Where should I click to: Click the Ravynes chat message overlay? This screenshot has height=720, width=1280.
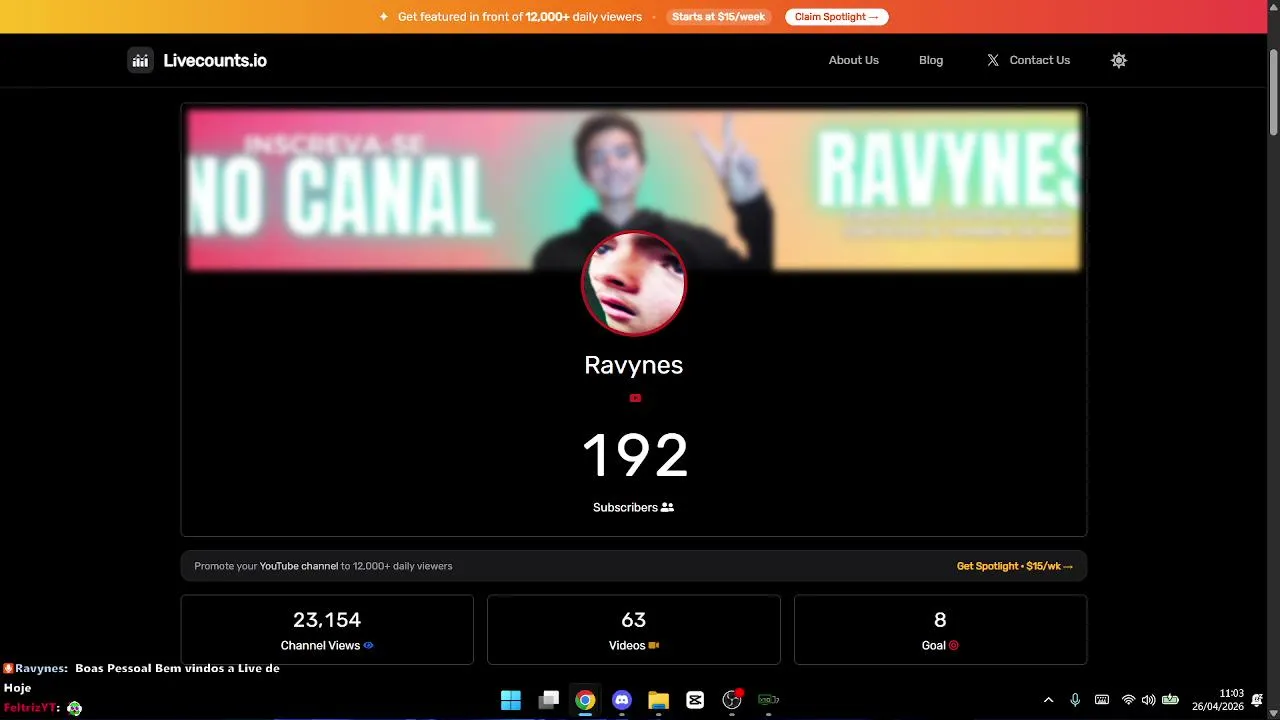coord(141,678)
